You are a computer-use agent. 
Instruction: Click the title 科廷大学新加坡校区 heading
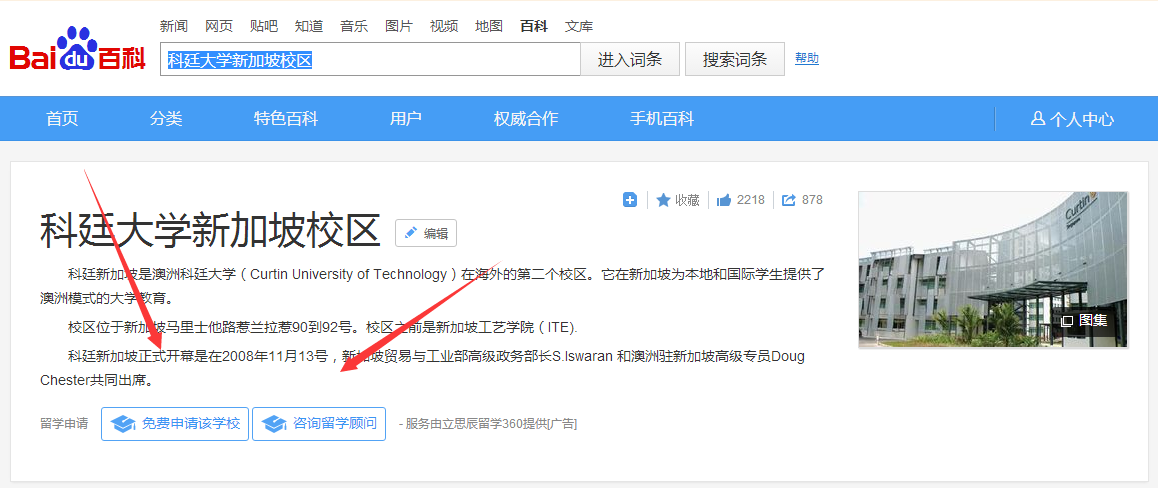[210, 230]
